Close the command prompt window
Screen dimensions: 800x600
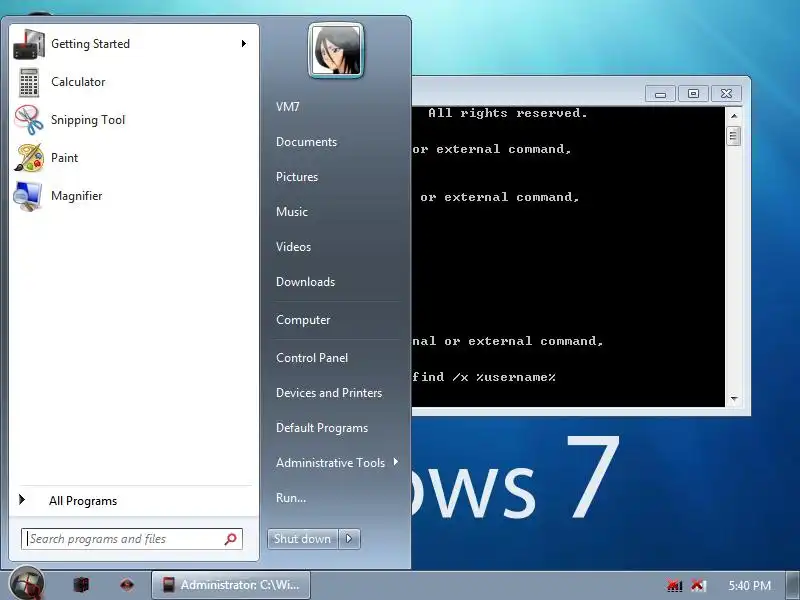726,94
